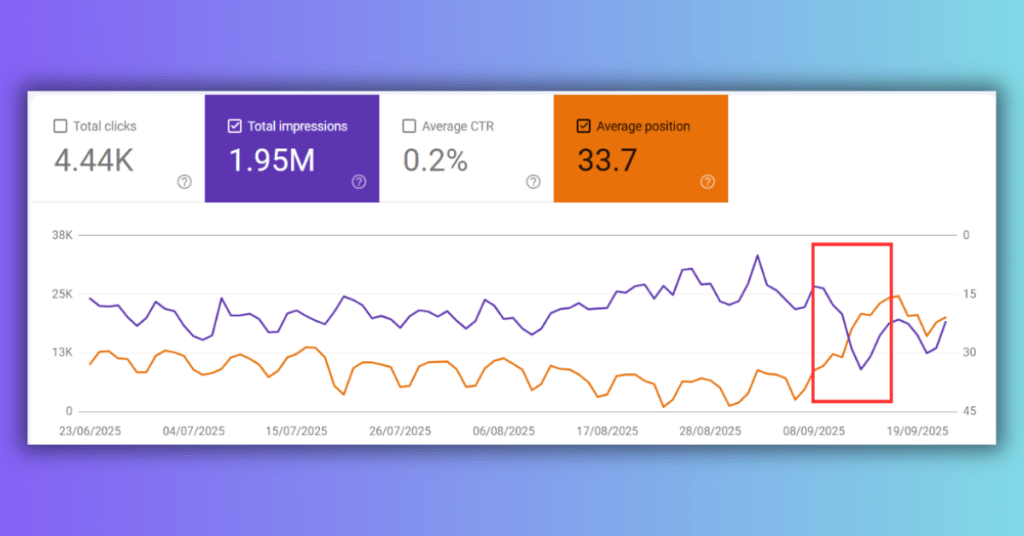The height and width of the screenshot is (536, 1024).
Task: Disable the Average position checkbox
Action: coord(584,126)
